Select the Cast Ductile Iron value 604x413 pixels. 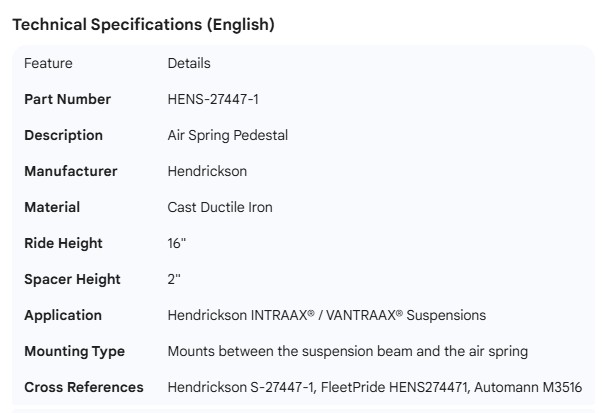(220, 207)
